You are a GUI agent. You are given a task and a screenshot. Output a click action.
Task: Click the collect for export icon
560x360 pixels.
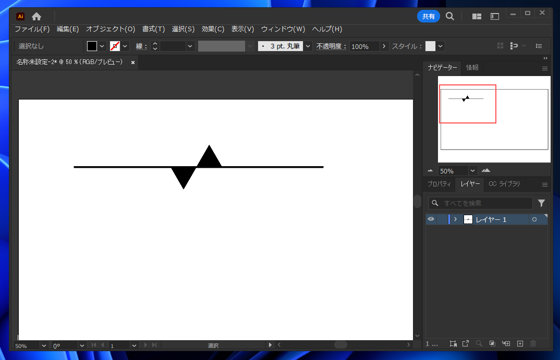tap(453, 344)
